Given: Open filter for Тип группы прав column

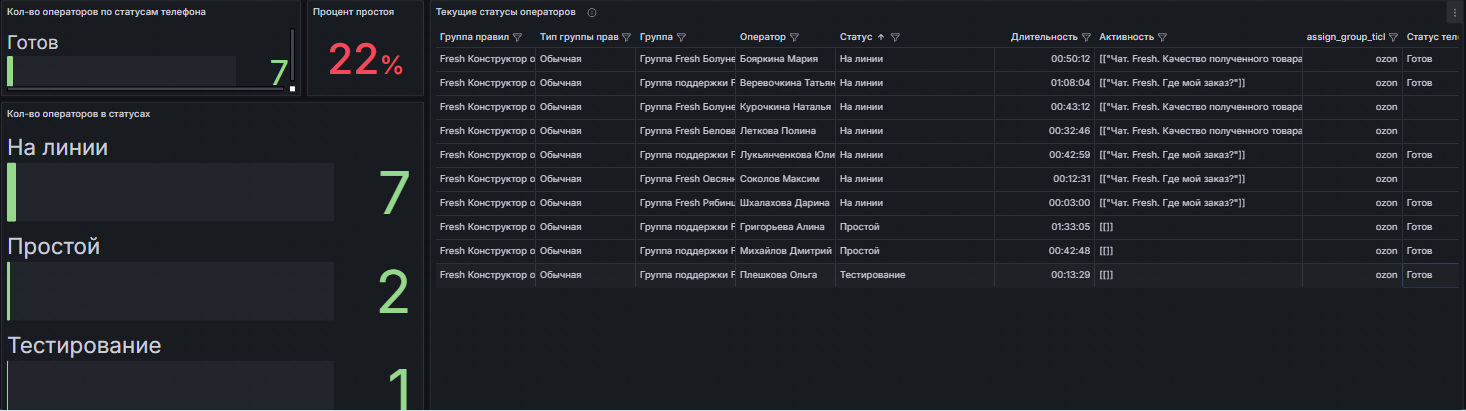Looking at the screenshot, I should click(x=626, y=37).
